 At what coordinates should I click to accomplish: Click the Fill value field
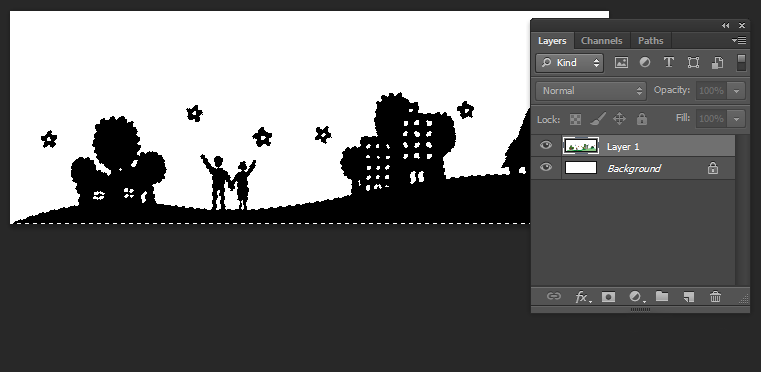tap(711, 119)
